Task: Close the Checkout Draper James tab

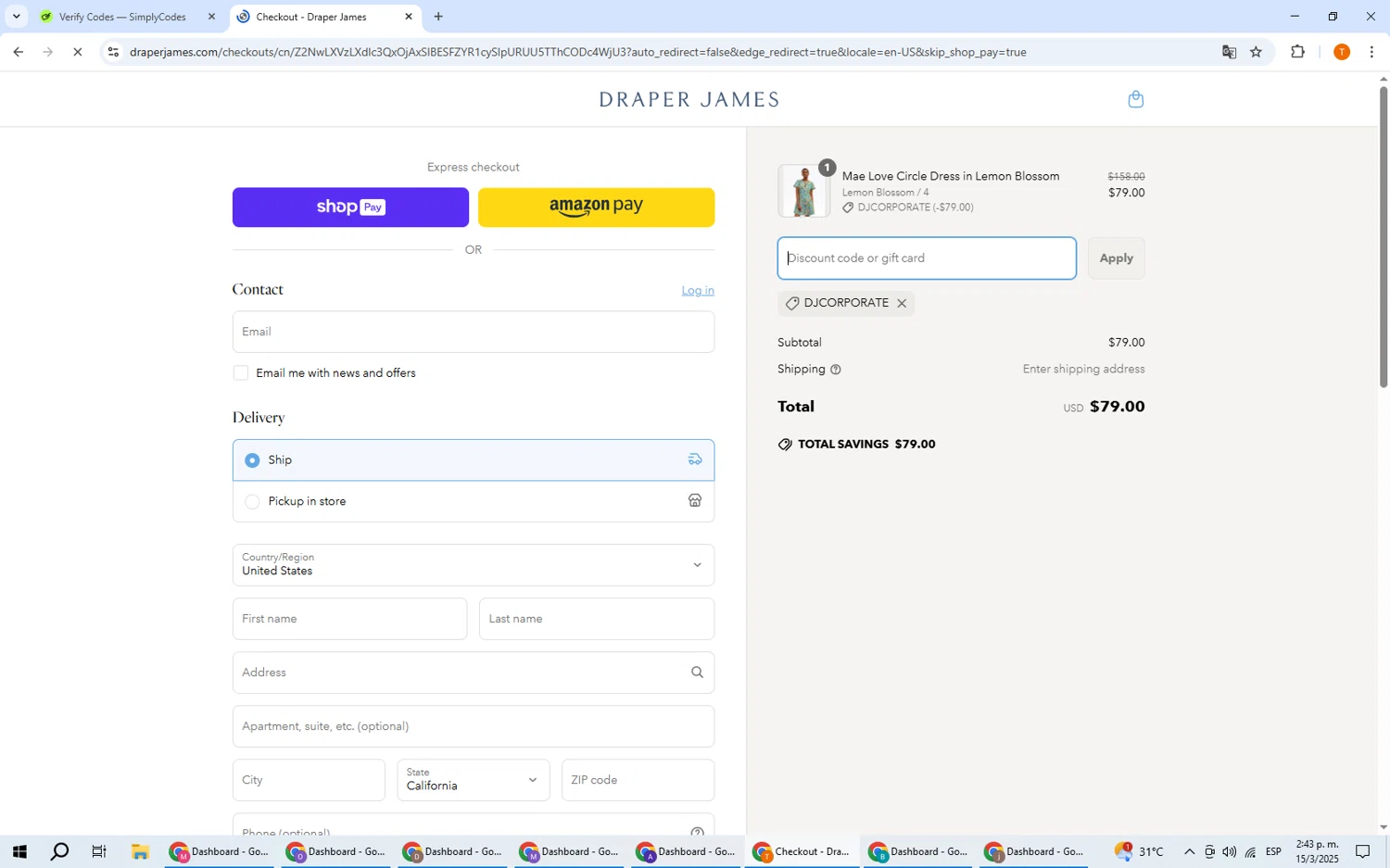Action: click(x=409, y=17)
